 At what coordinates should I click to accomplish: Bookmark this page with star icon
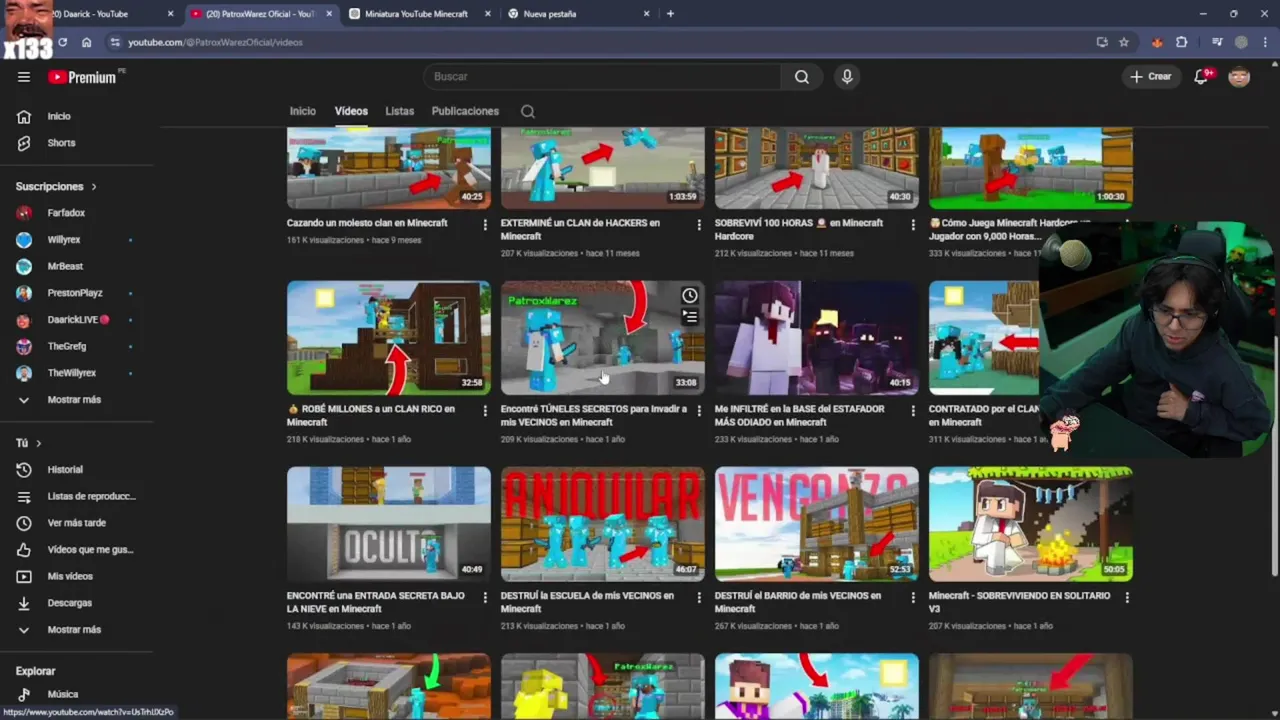point(1124,42)
